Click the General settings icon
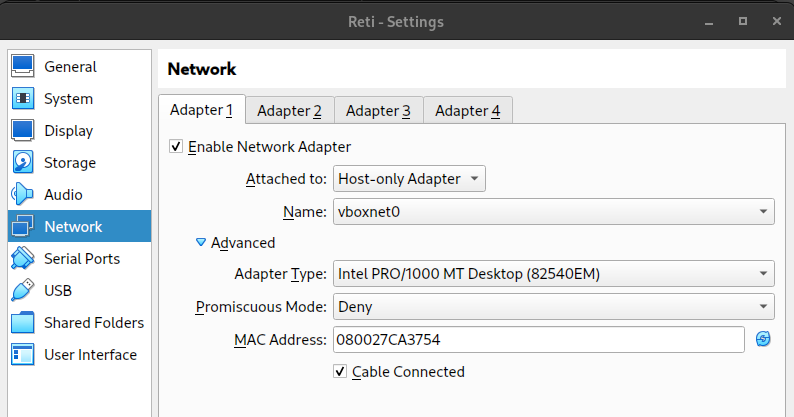This screenshot has height=417, width=794. 24,67
